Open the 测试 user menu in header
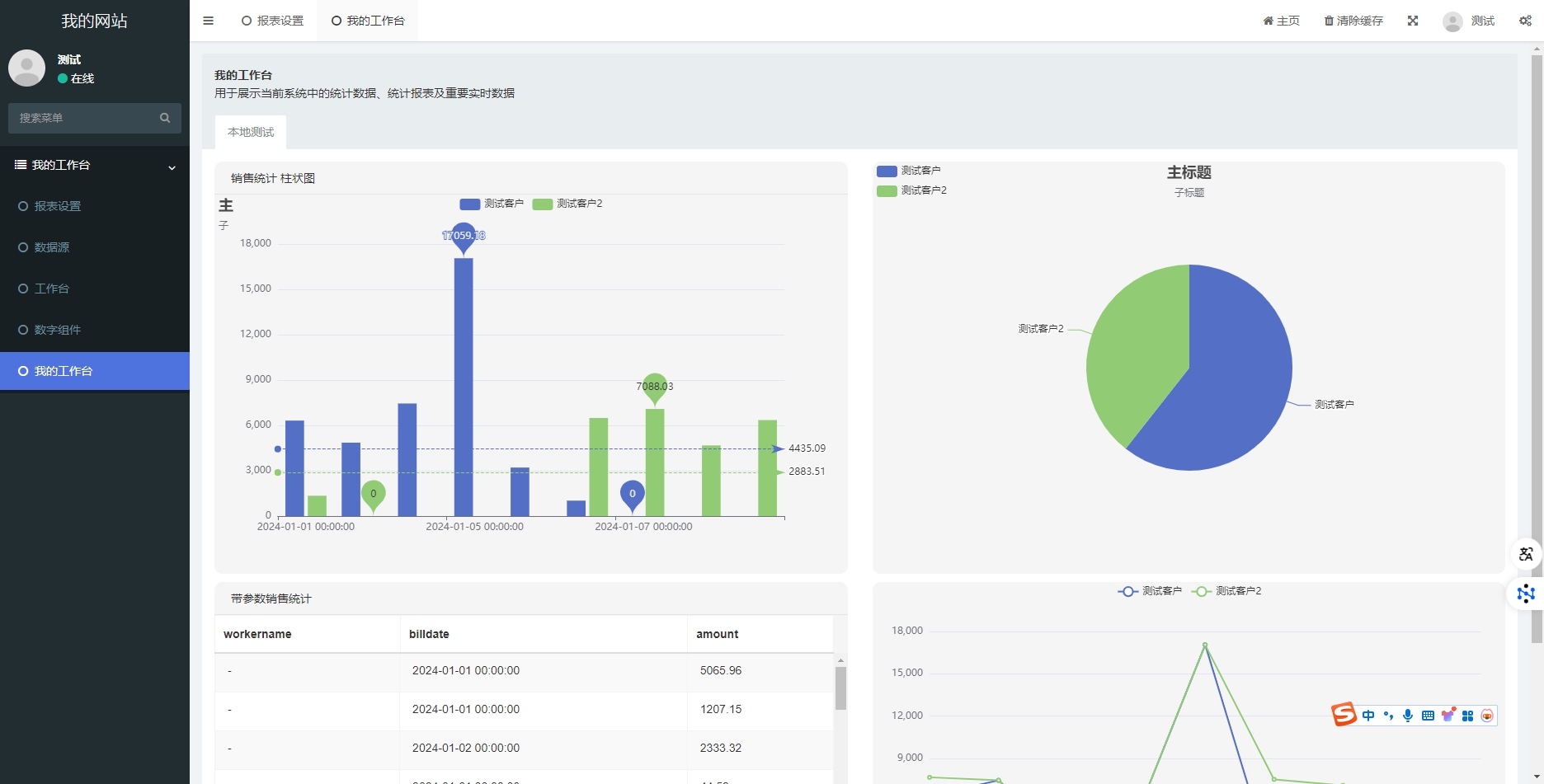The width and height of the screenshot is (1544, 784). [x=1469, y=21]
